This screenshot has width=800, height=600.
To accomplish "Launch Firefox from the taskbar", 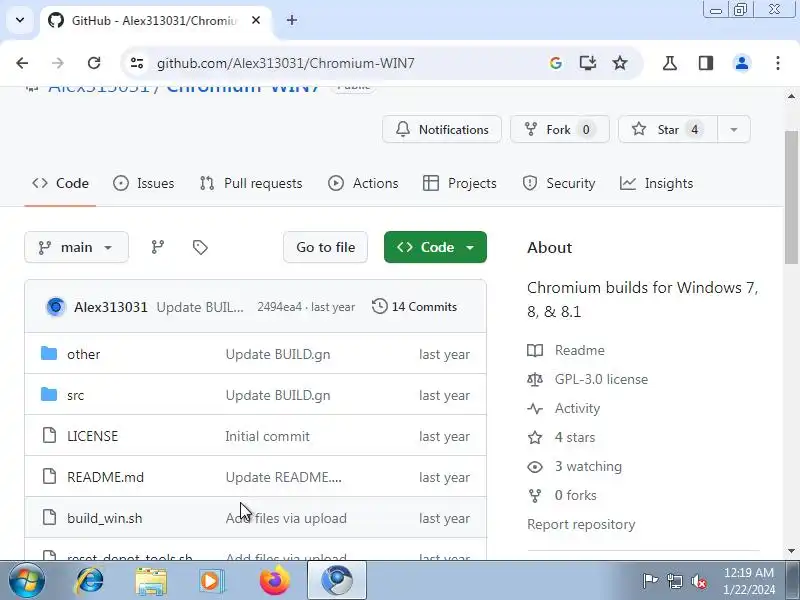I will (x=274, y=581).
